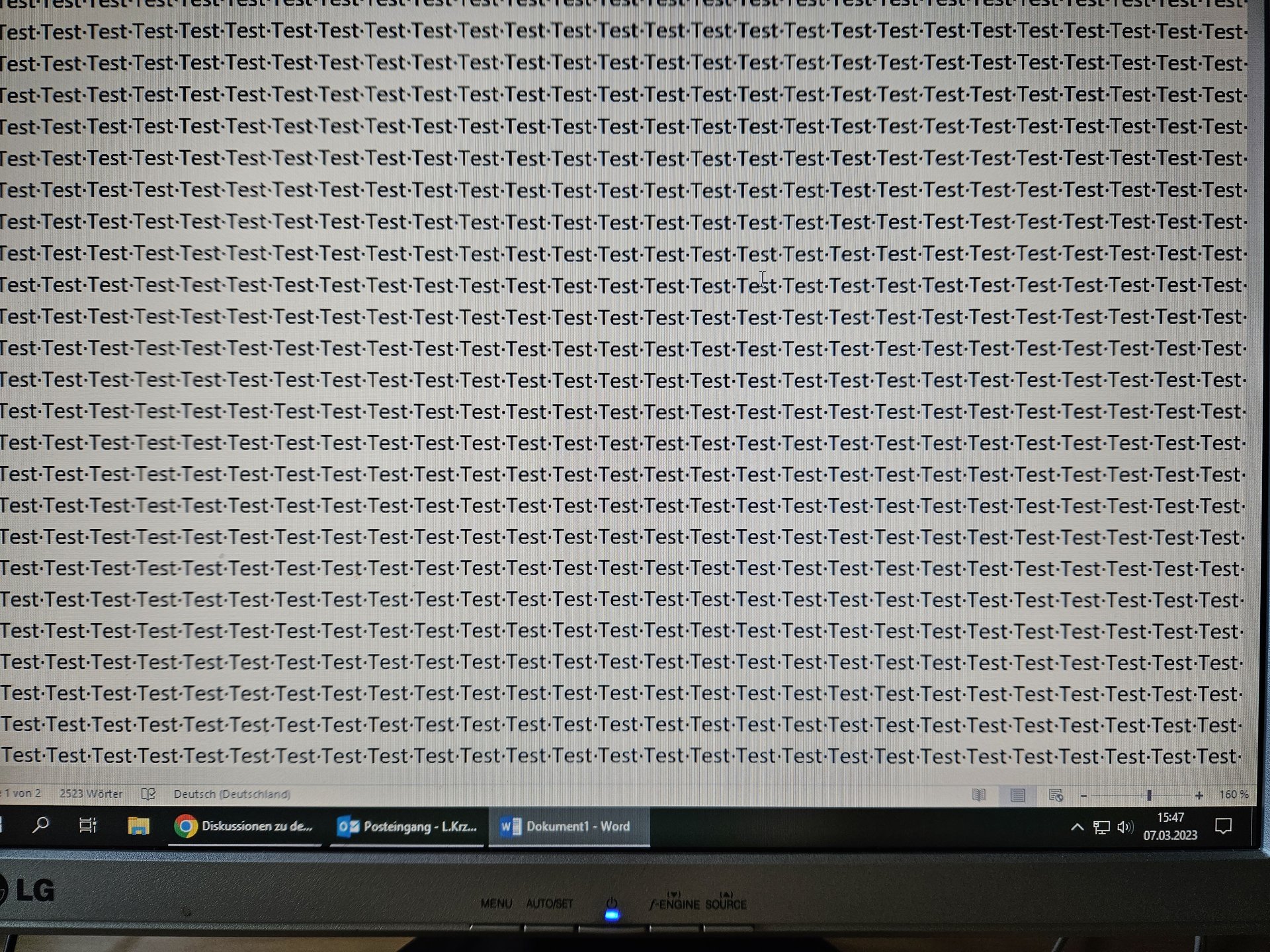Switch to Chrome Diskussionen window
The height and width of the screenshot is (952, 1270).
[x=244, y=826]
